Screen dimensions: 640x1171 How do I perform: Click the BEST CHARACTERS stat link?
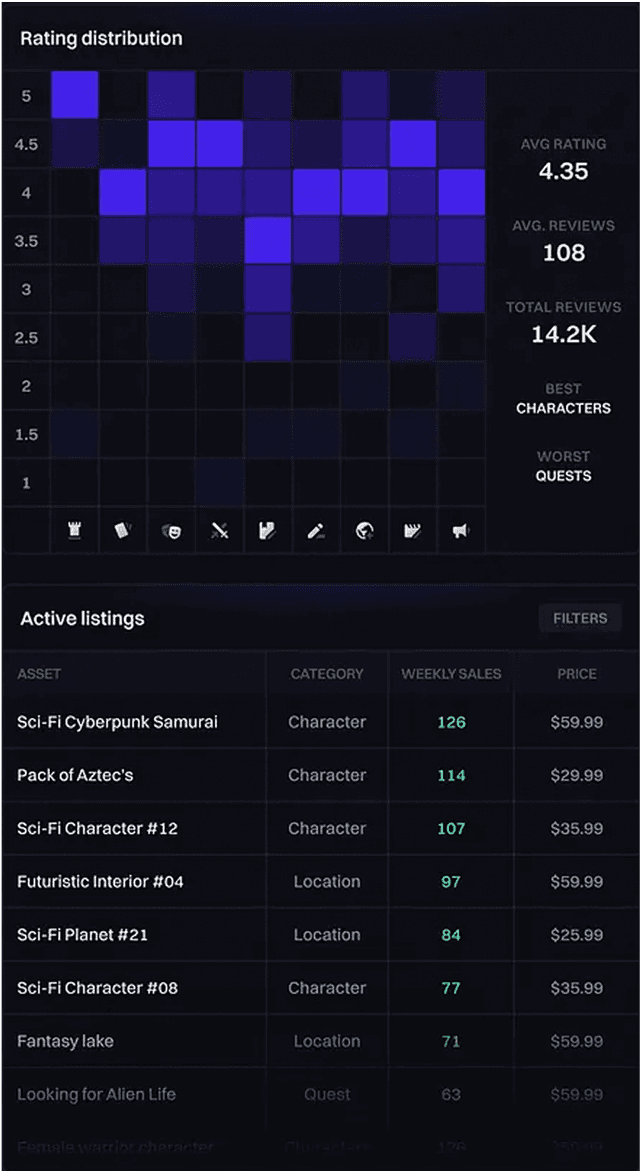564,398
